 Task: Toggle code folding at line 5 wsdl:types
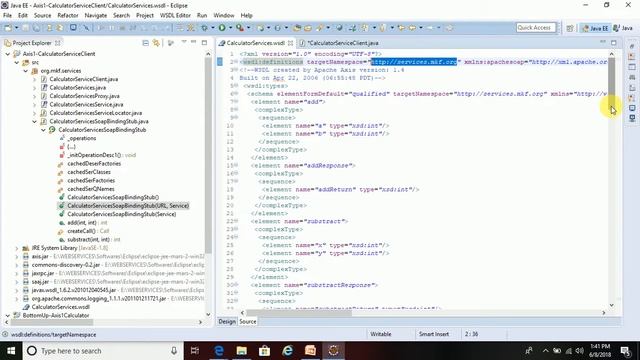(x=236, y=86)
